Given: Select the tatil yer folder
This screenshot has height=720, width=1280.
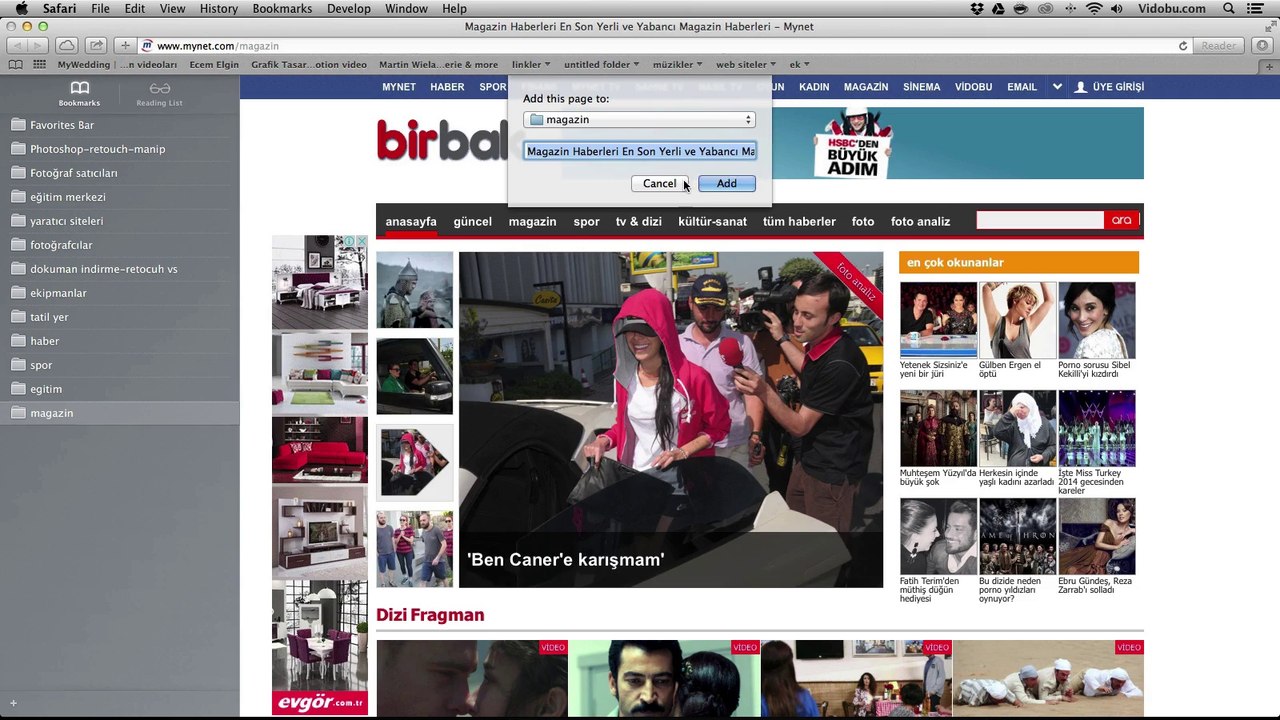Looking at the screenshot, I should (120, 317).
